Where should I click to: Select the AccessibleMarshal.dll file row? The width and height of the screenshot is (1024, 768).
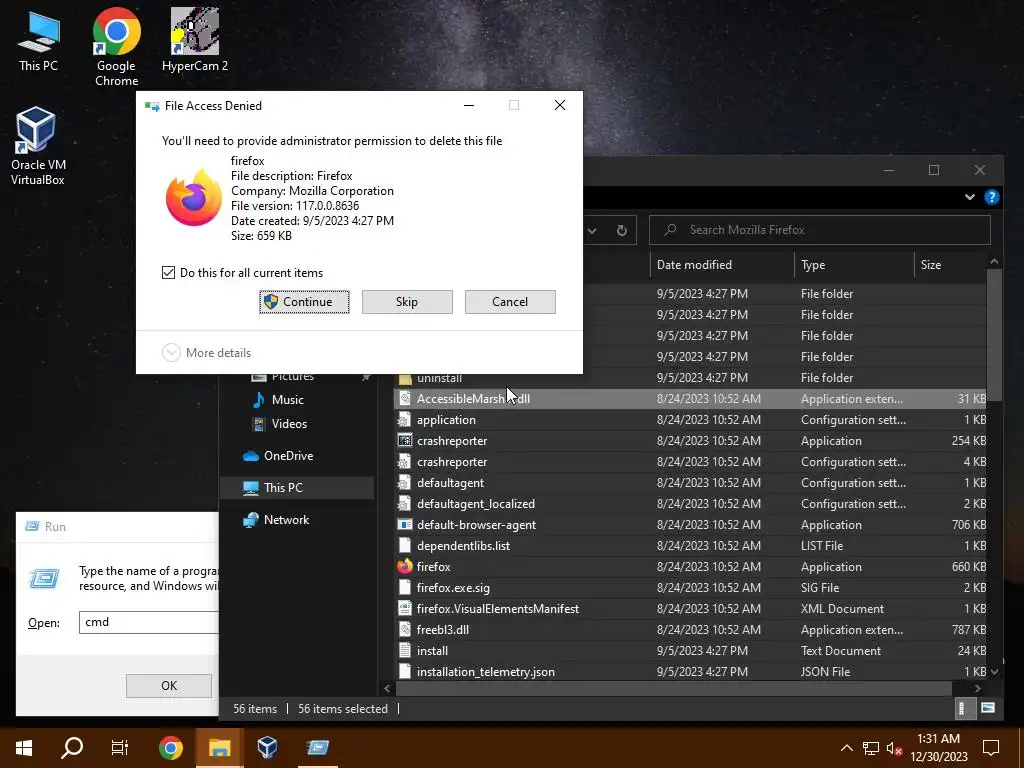pos(690,399)
